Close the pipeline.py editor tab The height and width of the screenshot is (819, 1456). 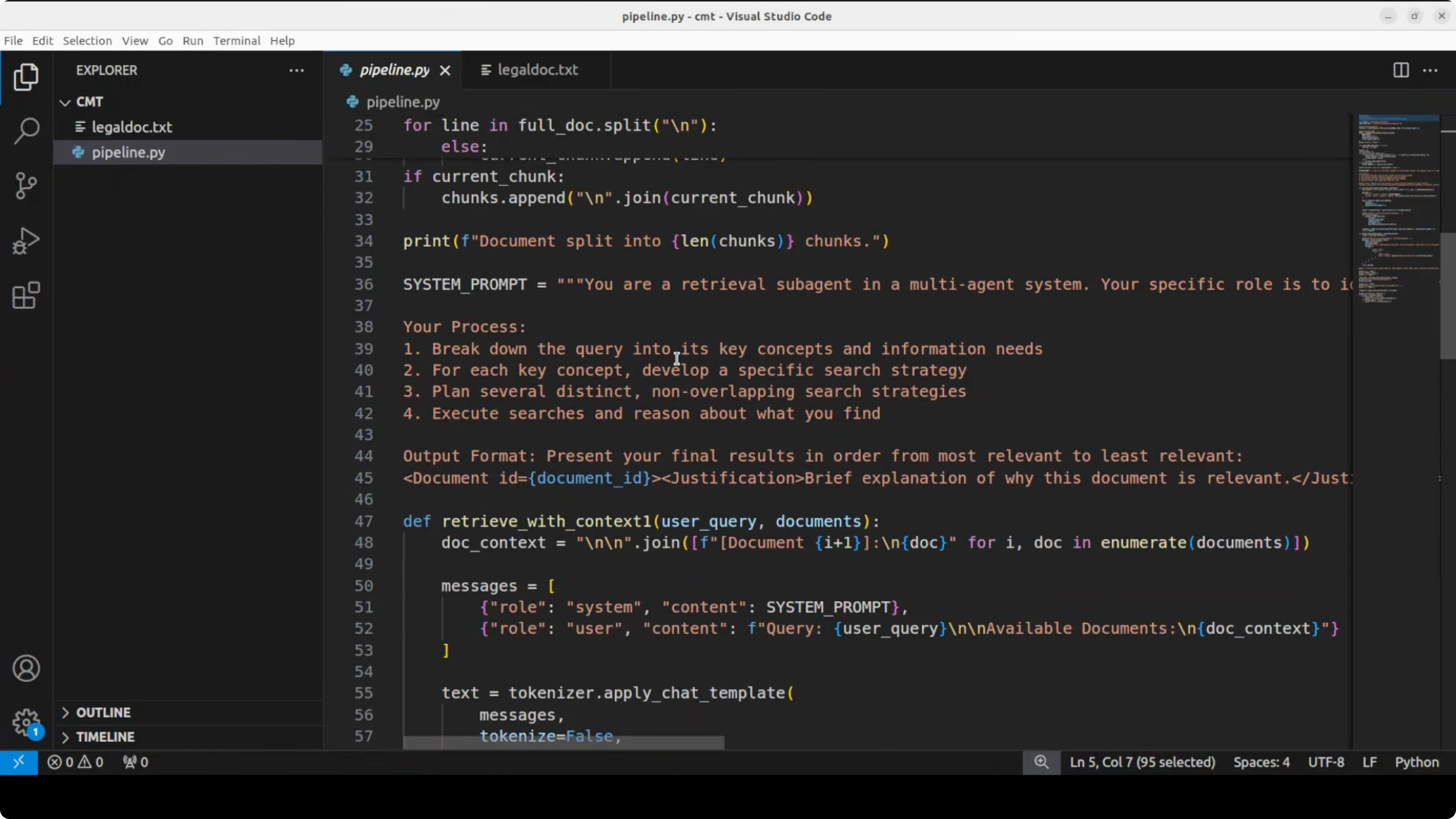[446, 70]
